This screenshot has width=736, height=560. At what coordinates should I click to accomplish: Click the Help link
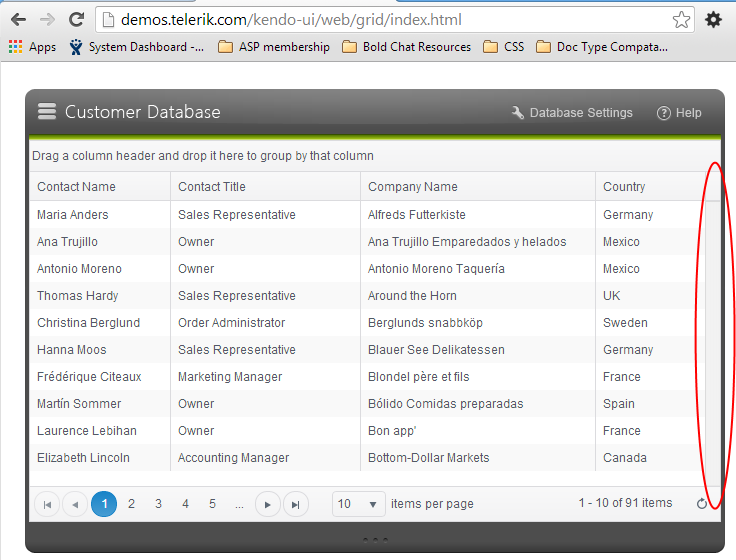click(679, 113)
